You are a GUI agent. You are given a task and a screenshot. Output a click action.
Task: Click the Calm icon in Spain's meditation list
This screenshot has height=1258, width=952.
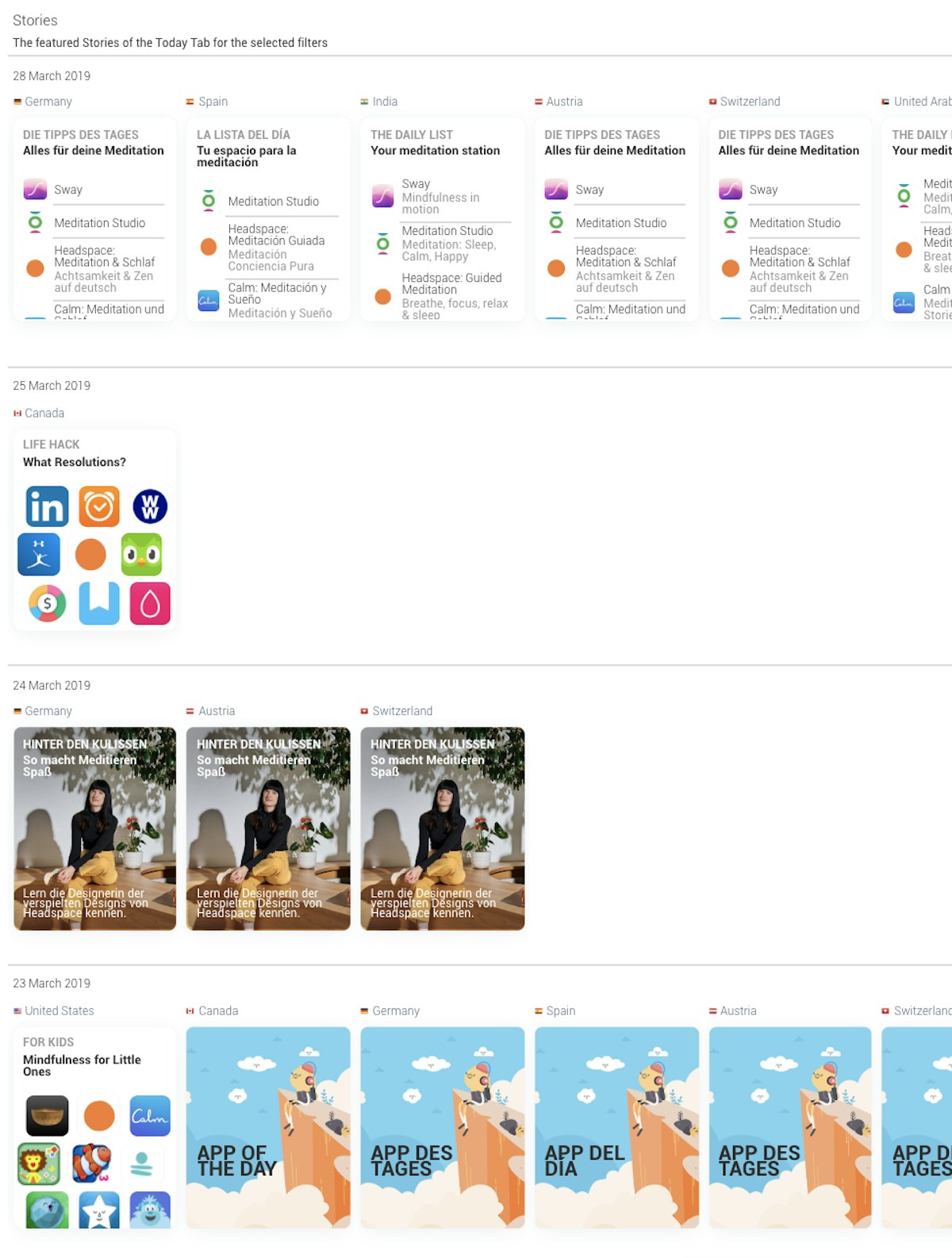click(x=209, y=301)
